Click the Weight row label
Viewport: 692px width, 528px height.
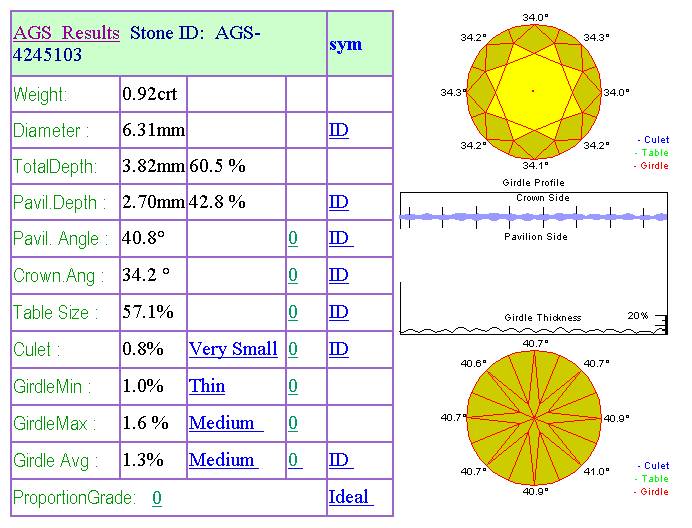pyautogui.click(x=40, y=94)
